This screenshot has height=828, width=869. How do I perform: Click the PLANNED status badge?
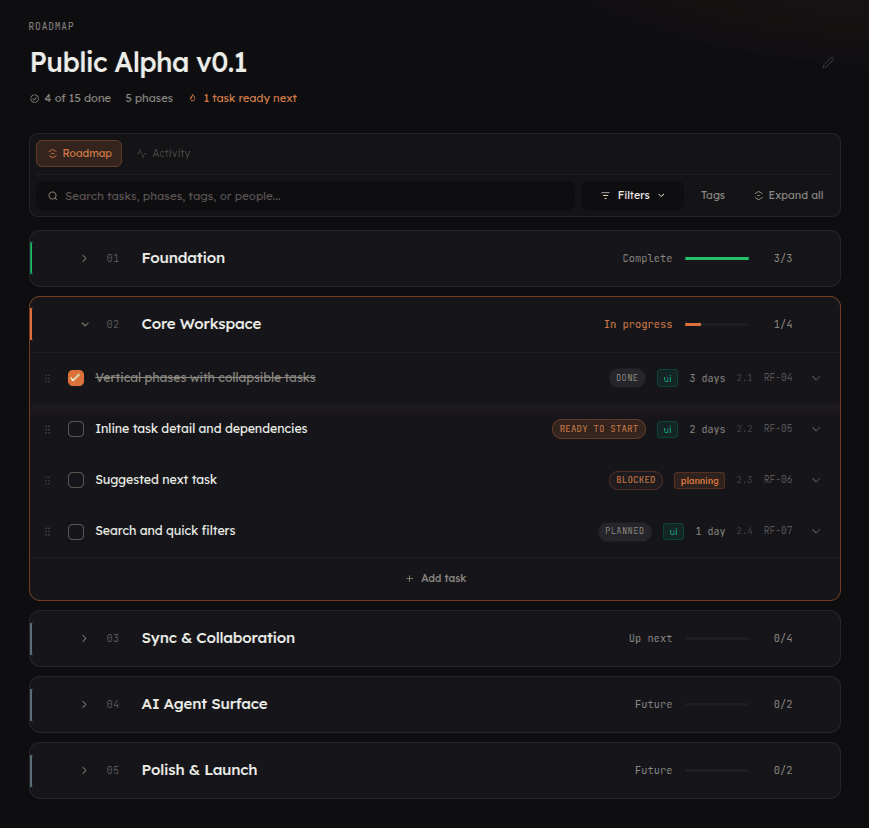[x=625, y=531]
